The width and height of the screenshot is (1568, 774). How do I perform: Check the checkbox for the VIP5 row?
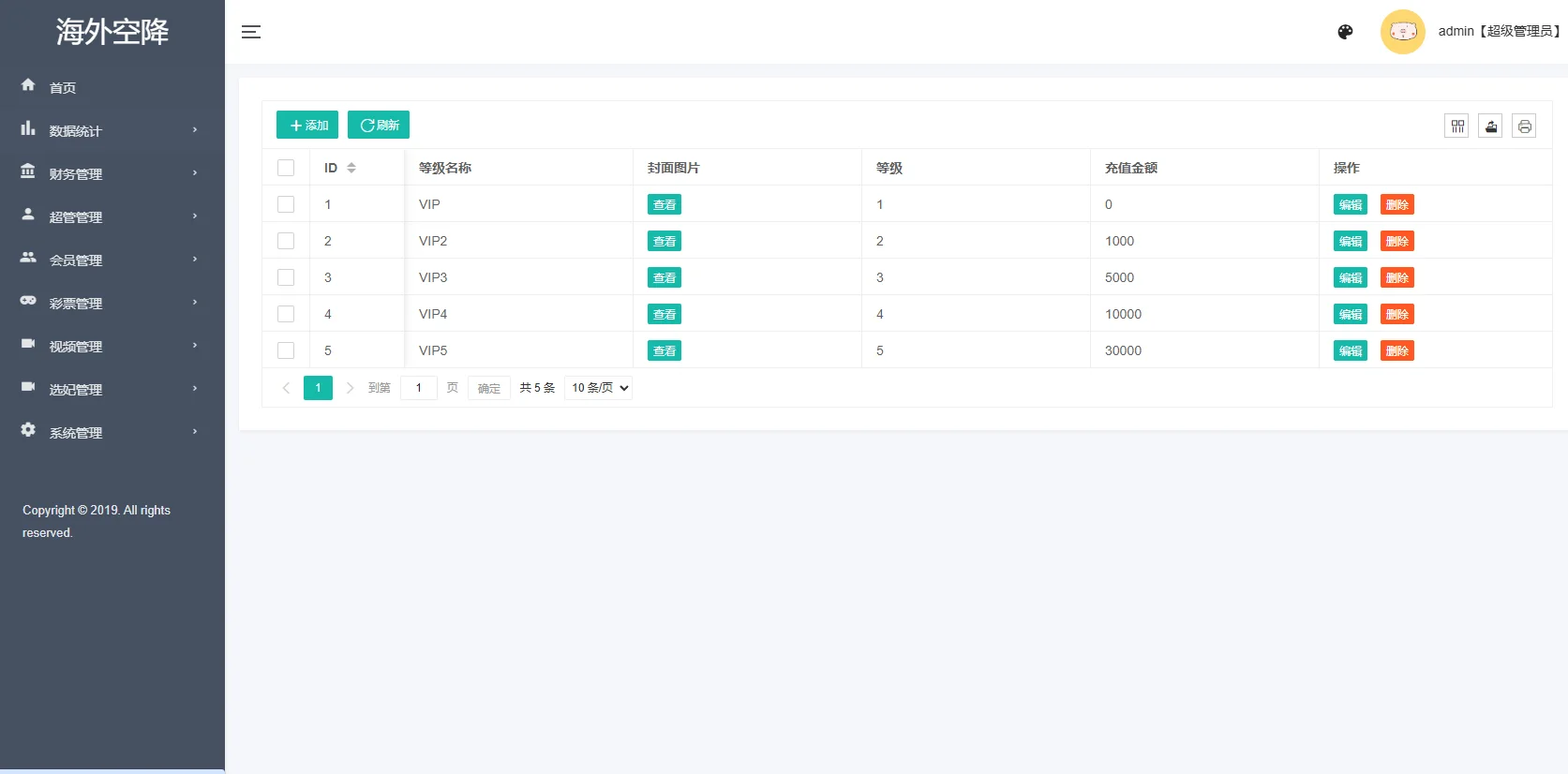click(x=286, y=350)
